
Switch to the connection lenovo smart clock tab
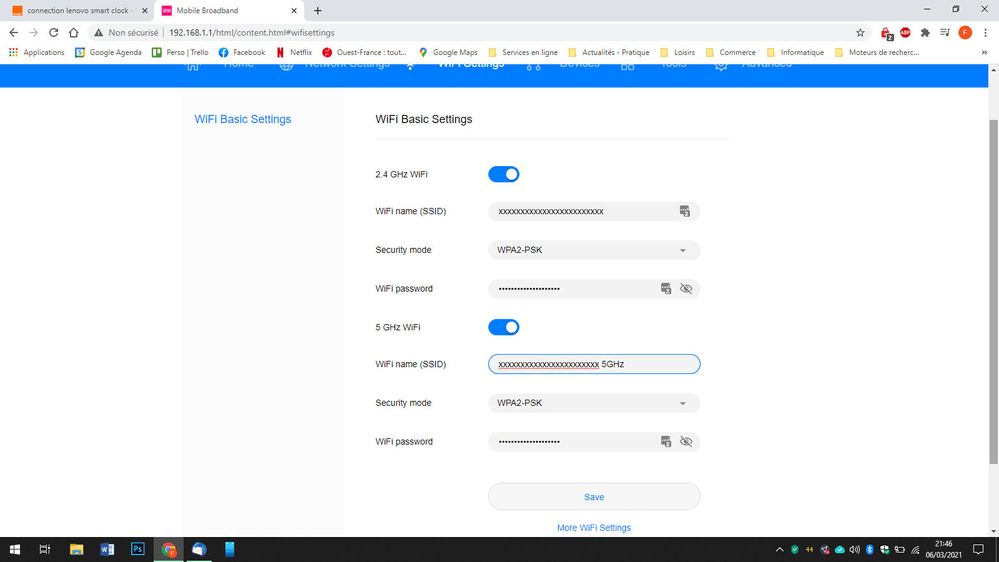(x=78, y=10)
